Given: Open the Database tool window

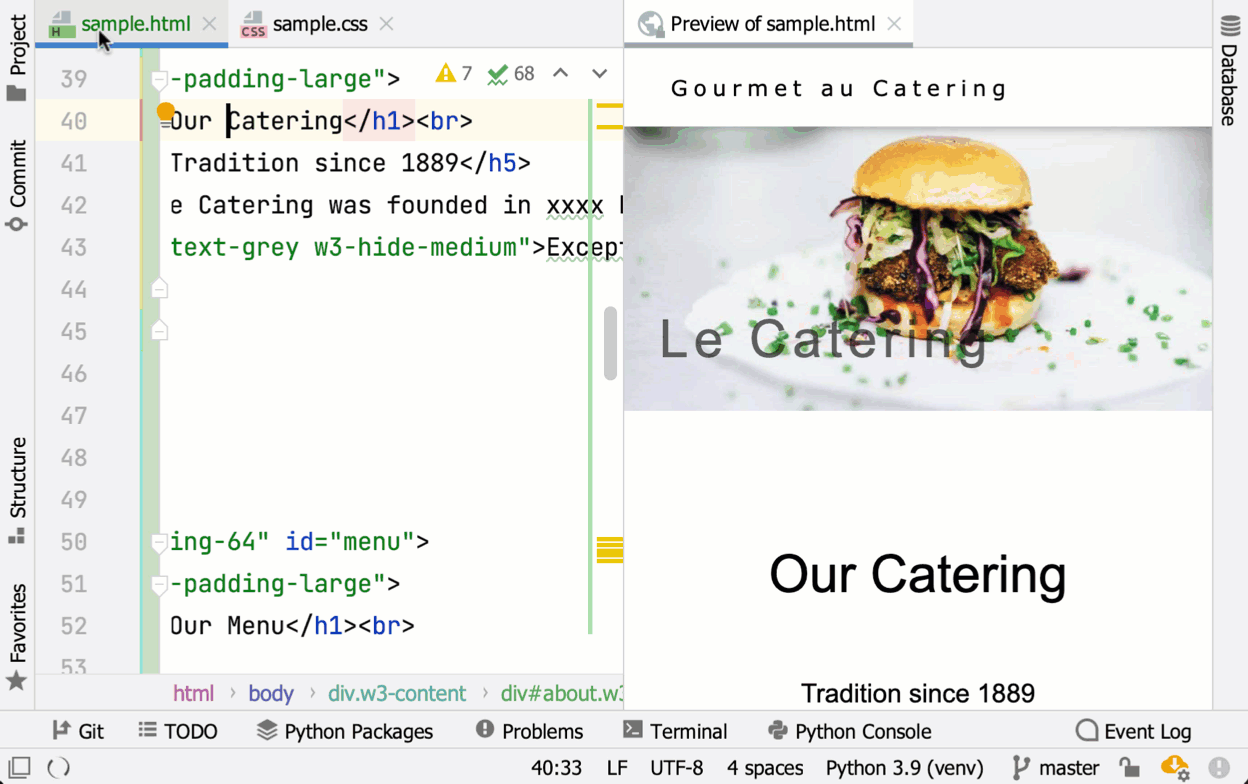Looking at the screenshot, I should tap(1229, 72).
